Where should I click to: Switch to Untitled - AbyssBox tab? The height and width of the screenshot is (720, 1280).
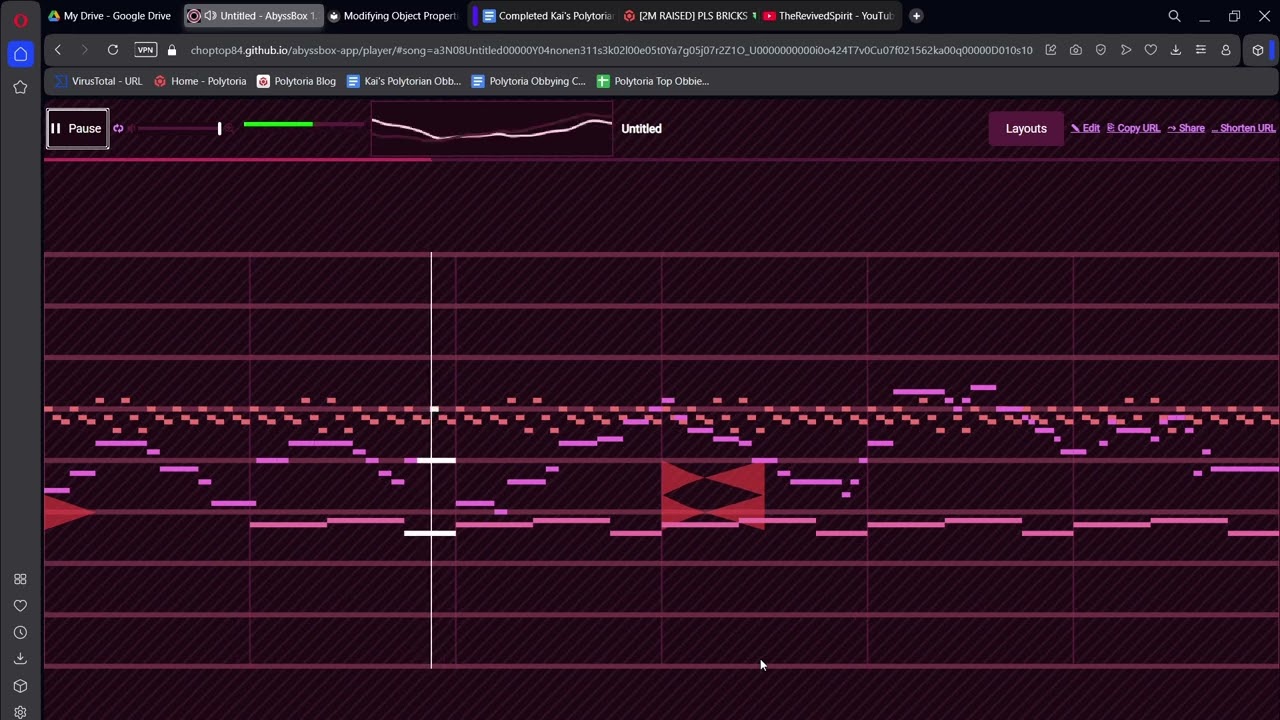pyautogui.click(x=253, y=16)
